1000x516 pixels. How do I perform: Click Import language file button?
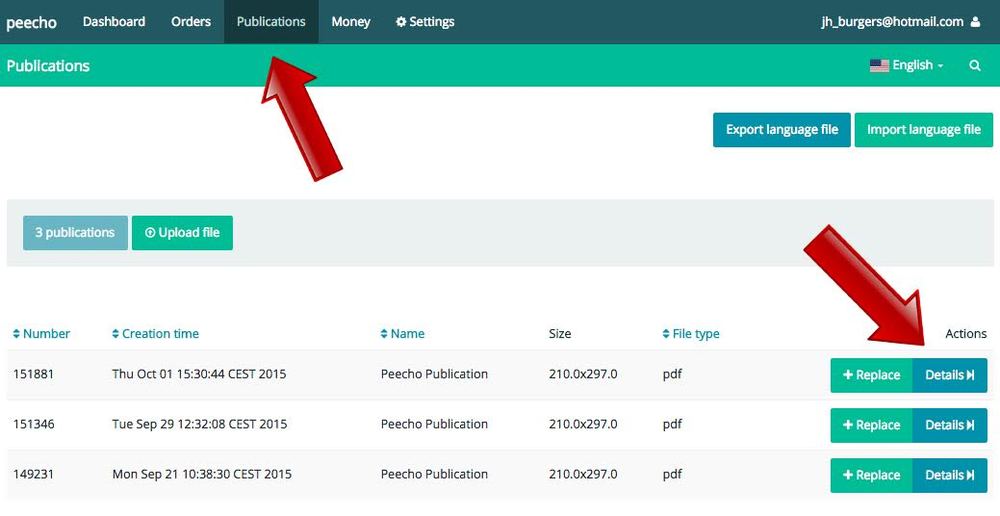(x=923, y=129)
